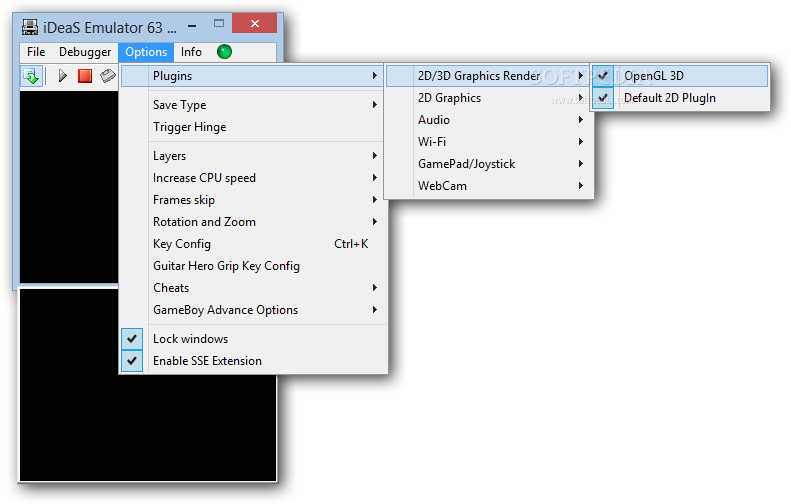Open the Wi-Fi plugin submenu
This screenshot has width=791, height=504.
pyautogui.click(x=488, y=142)
